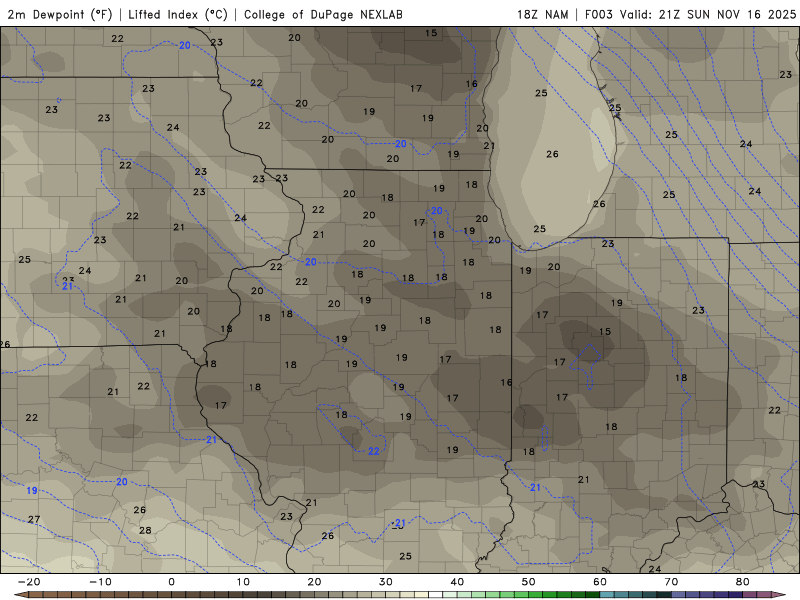Click the 80 label on the color scale
The height and width of the screenshot is (600, 800).
tap(743, 582)
